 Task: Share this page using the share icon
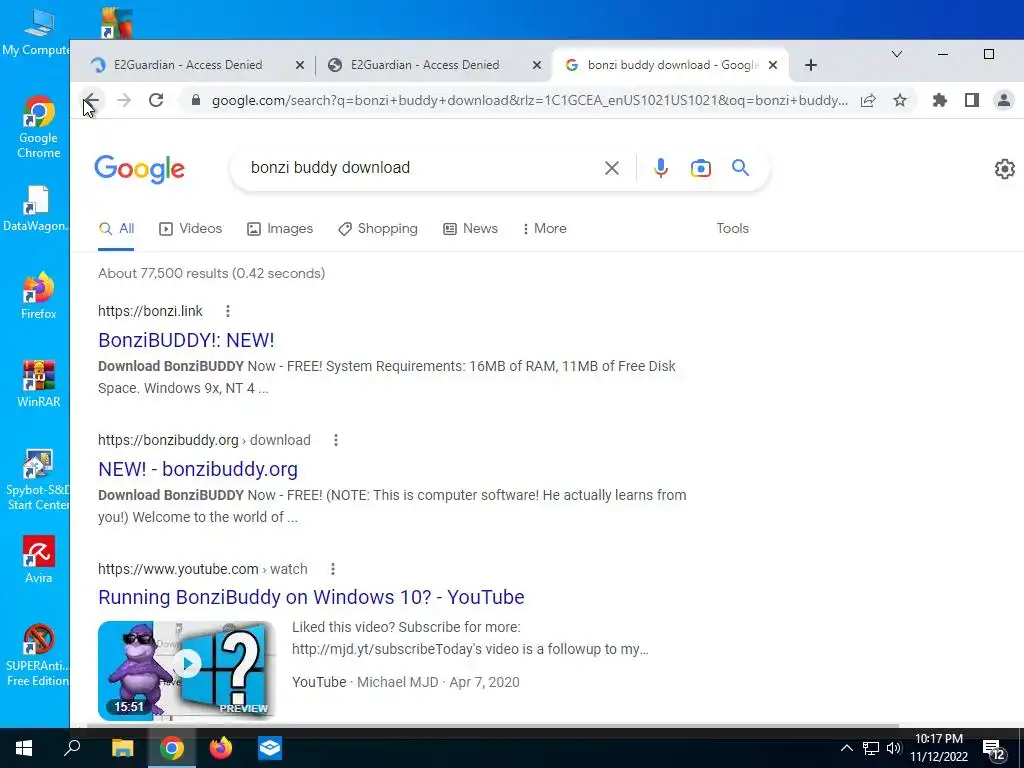pyautogui.click(x=868, y=101)
